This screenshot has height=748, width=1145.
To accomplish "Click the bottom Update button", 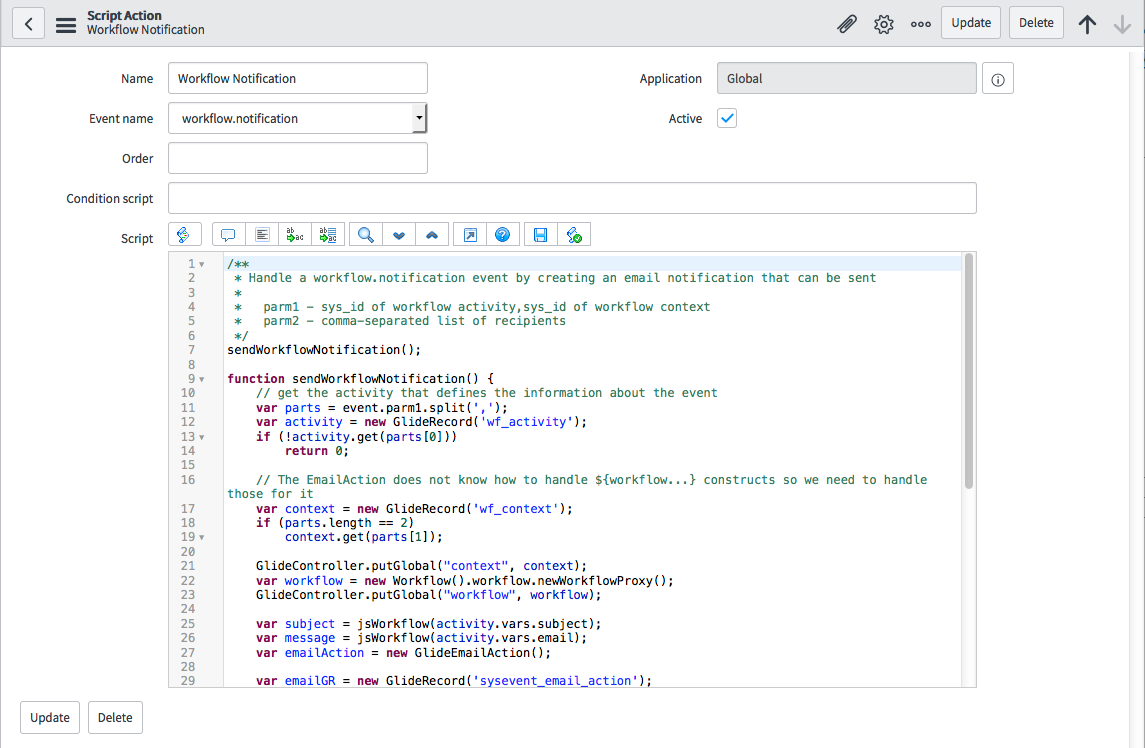I will [x=50, y=717].
